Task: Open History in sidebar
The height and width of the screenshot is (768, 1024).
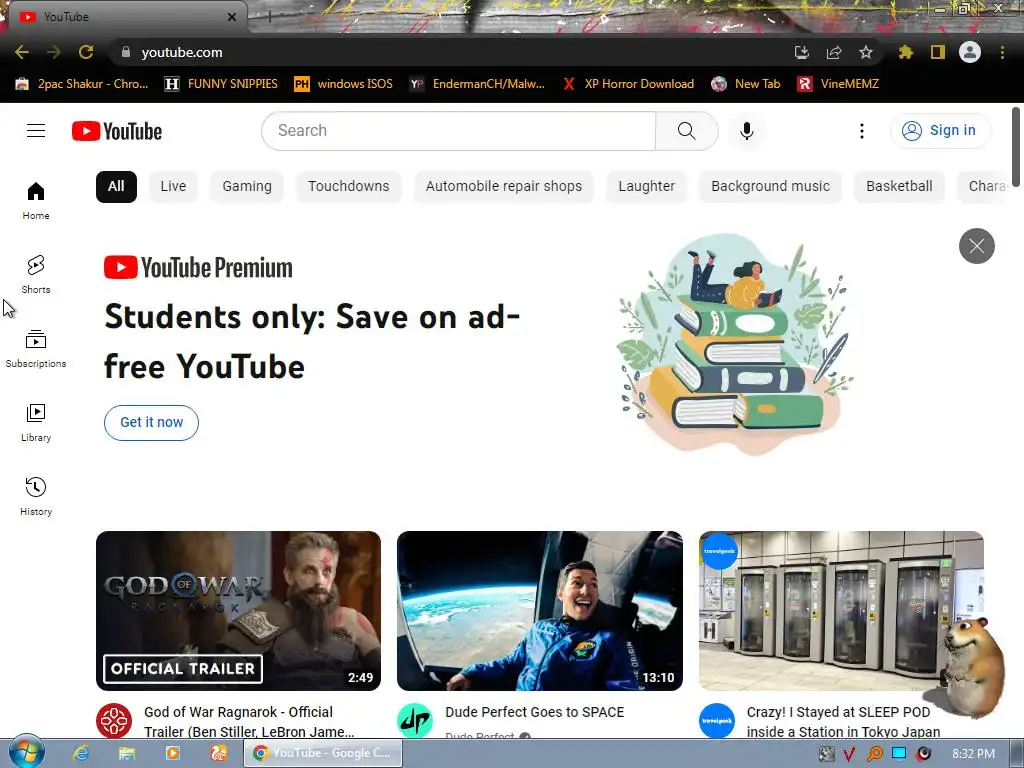Action: point(36,496)
